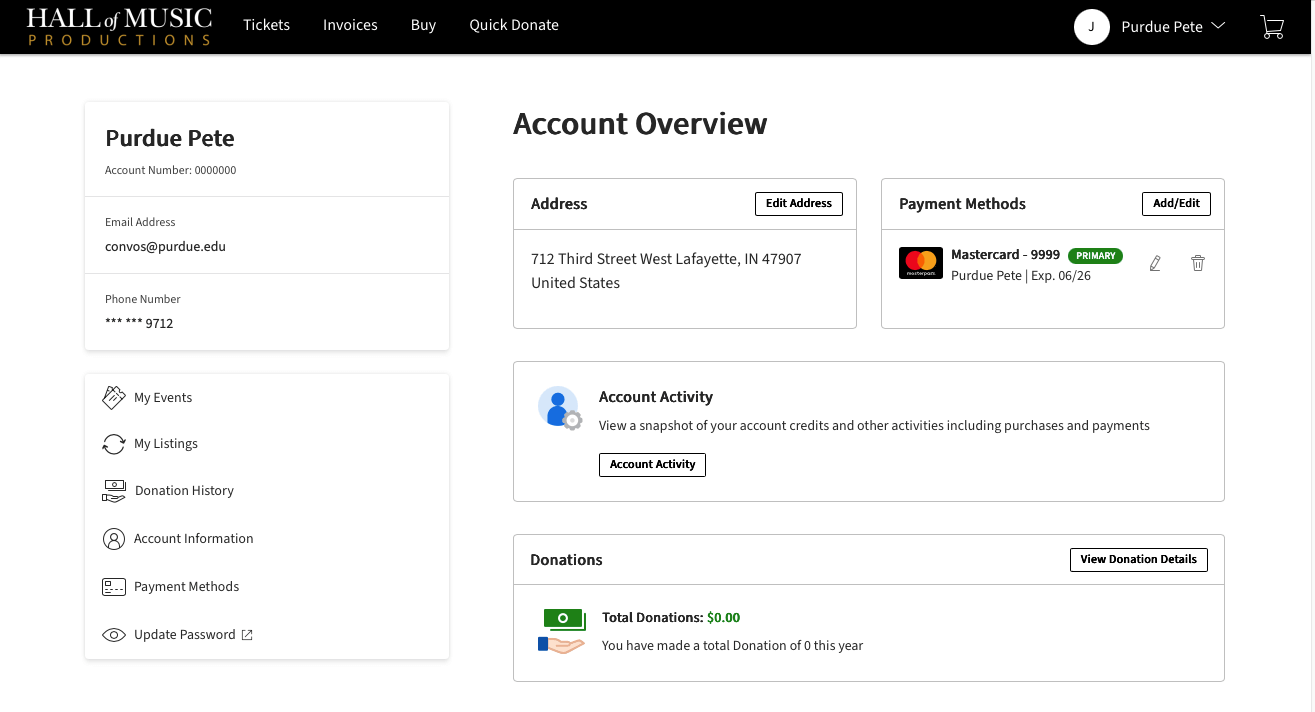Click the Phone Number label

point(143,299)
